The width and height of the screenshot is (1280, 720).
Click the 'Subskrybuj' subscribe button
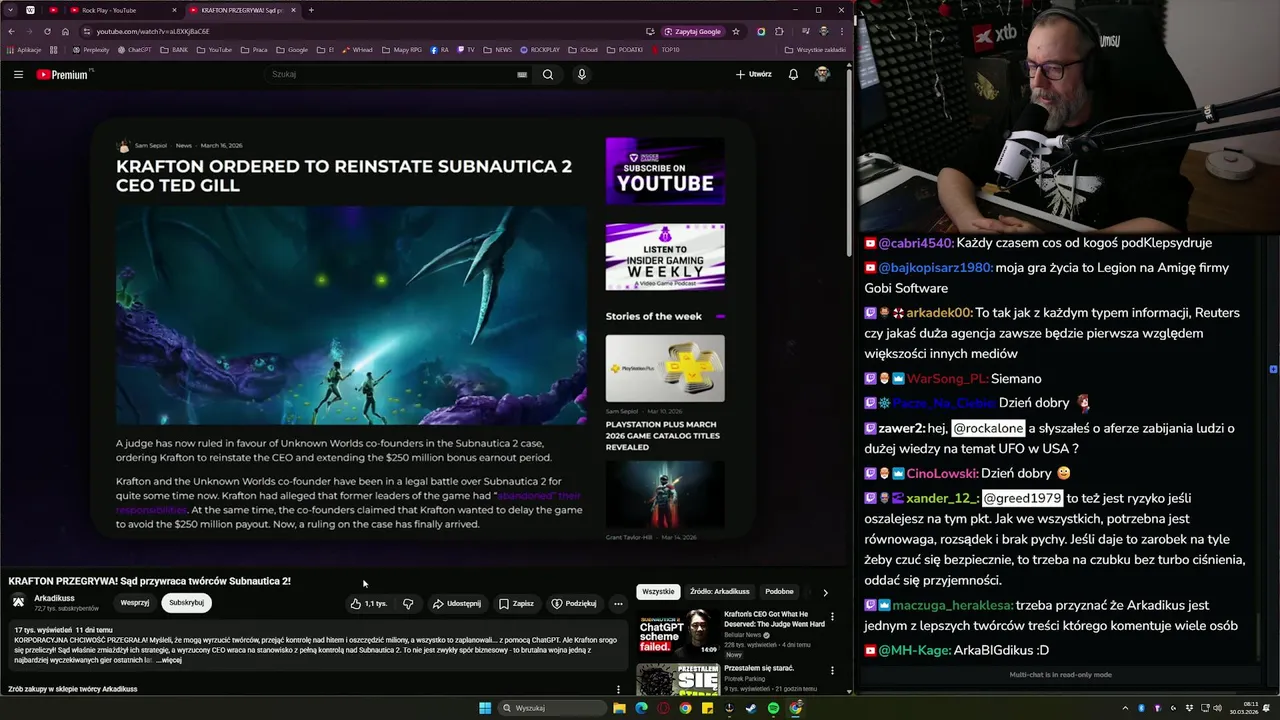click(x=186, y=602)
